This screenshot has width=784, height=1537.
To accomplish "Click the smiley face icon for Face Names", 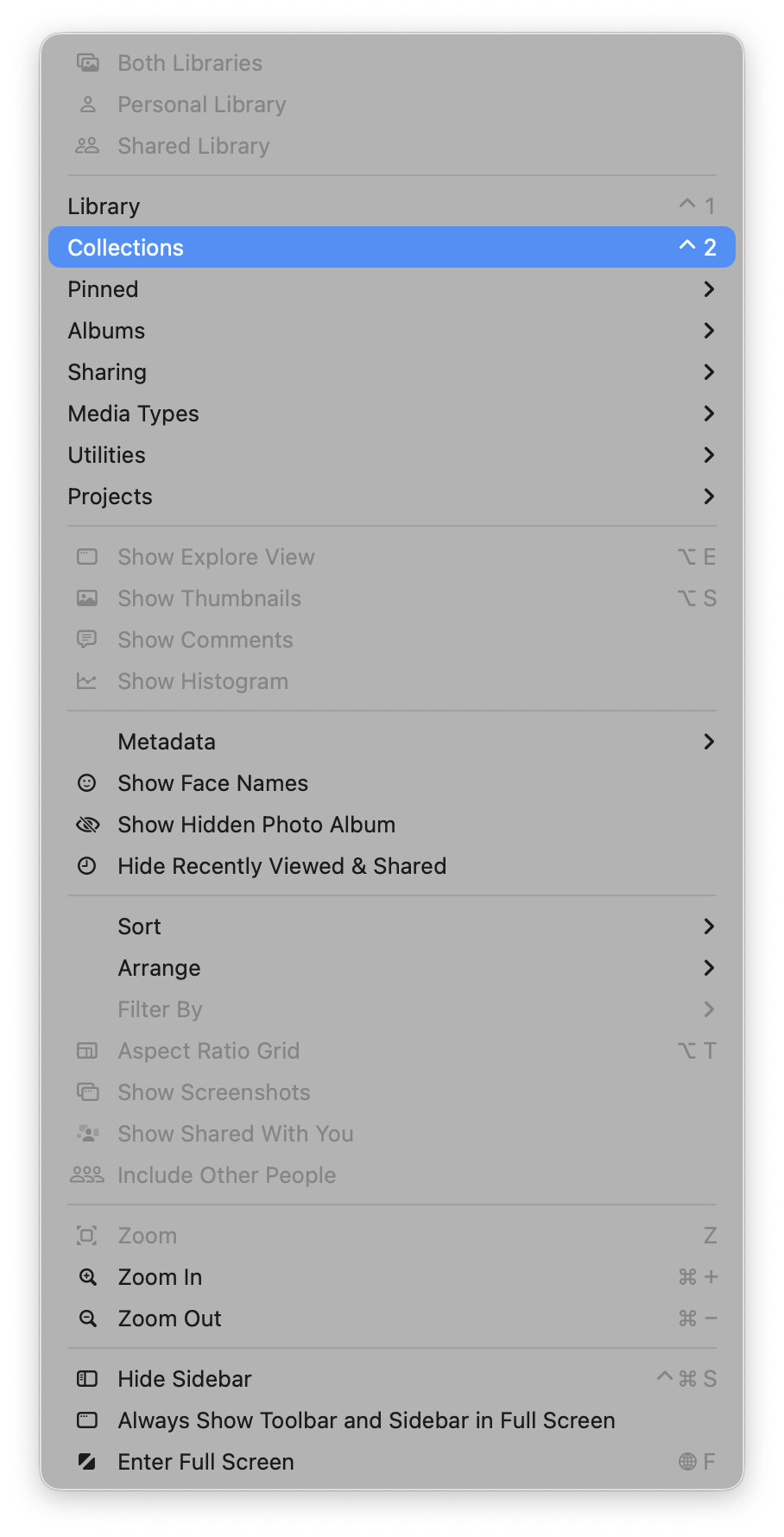I will 87,783.
